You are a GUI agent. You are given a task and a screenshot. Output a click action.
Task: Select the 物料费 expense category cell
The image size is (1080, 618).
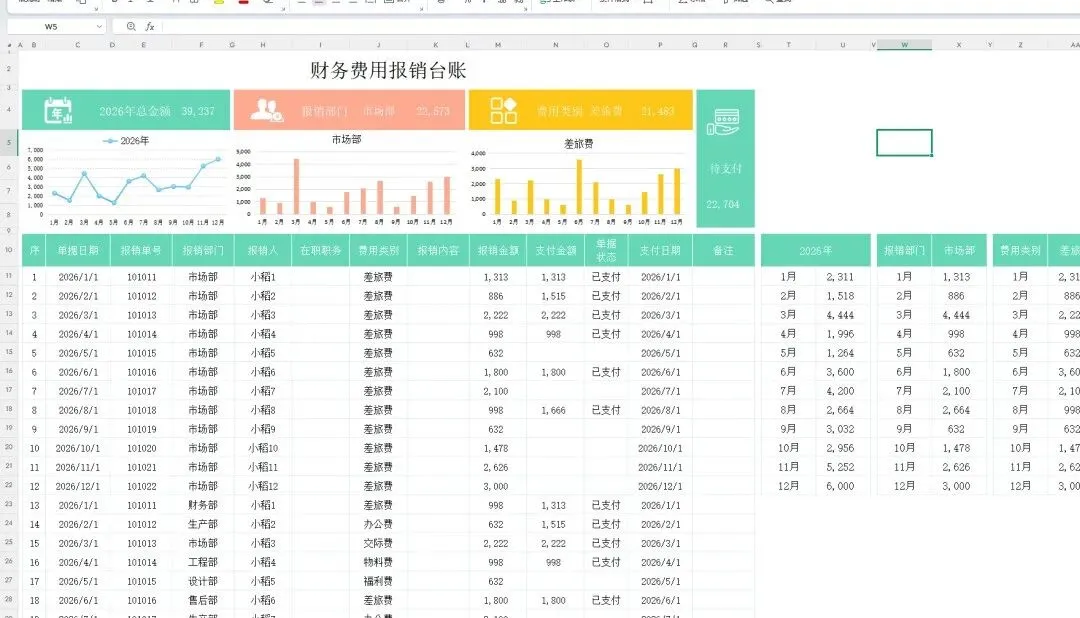[378, 562]
